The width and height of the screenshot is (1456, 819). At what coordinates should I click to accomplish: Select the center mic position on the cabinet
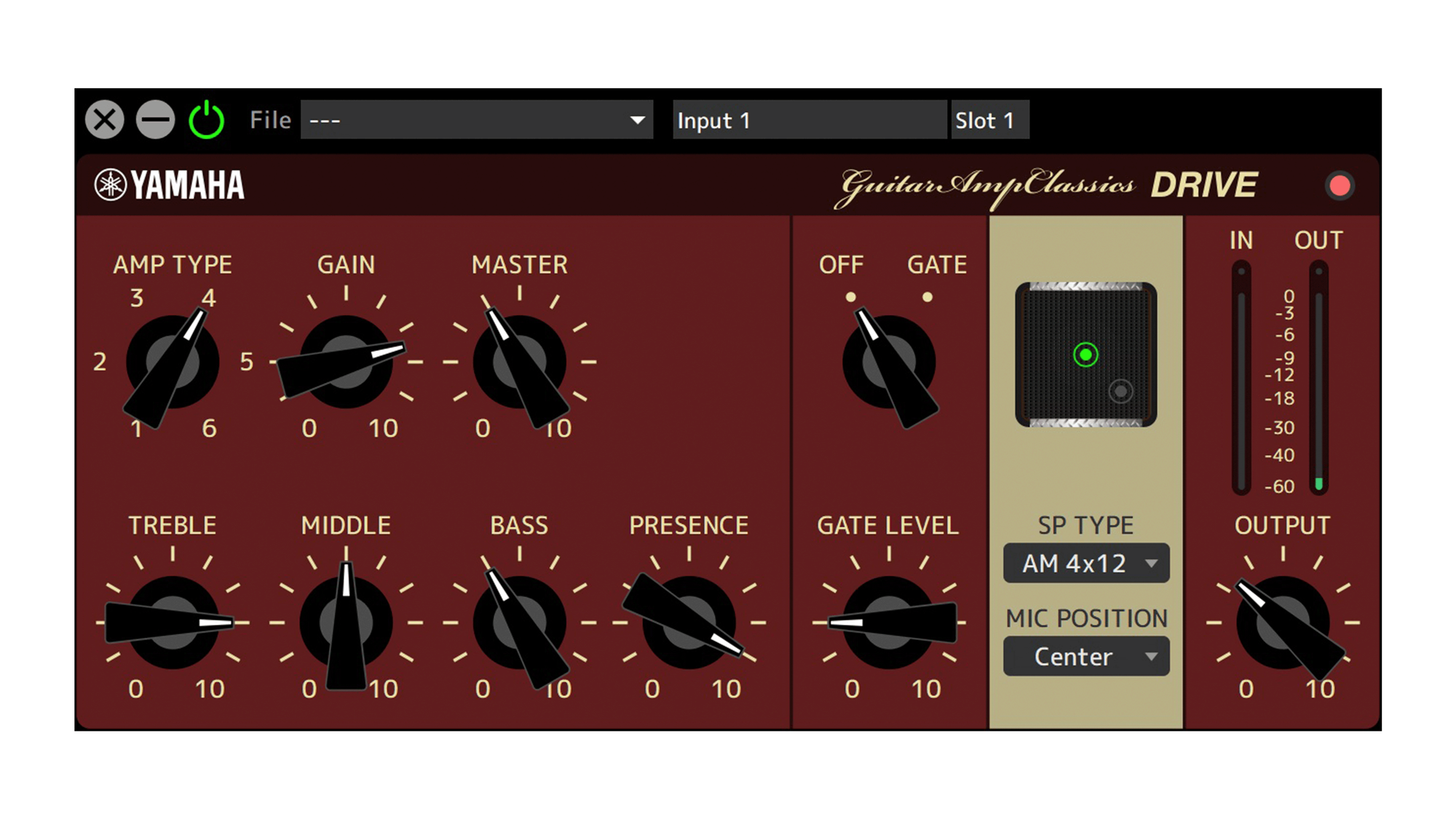coord(1084,354)
